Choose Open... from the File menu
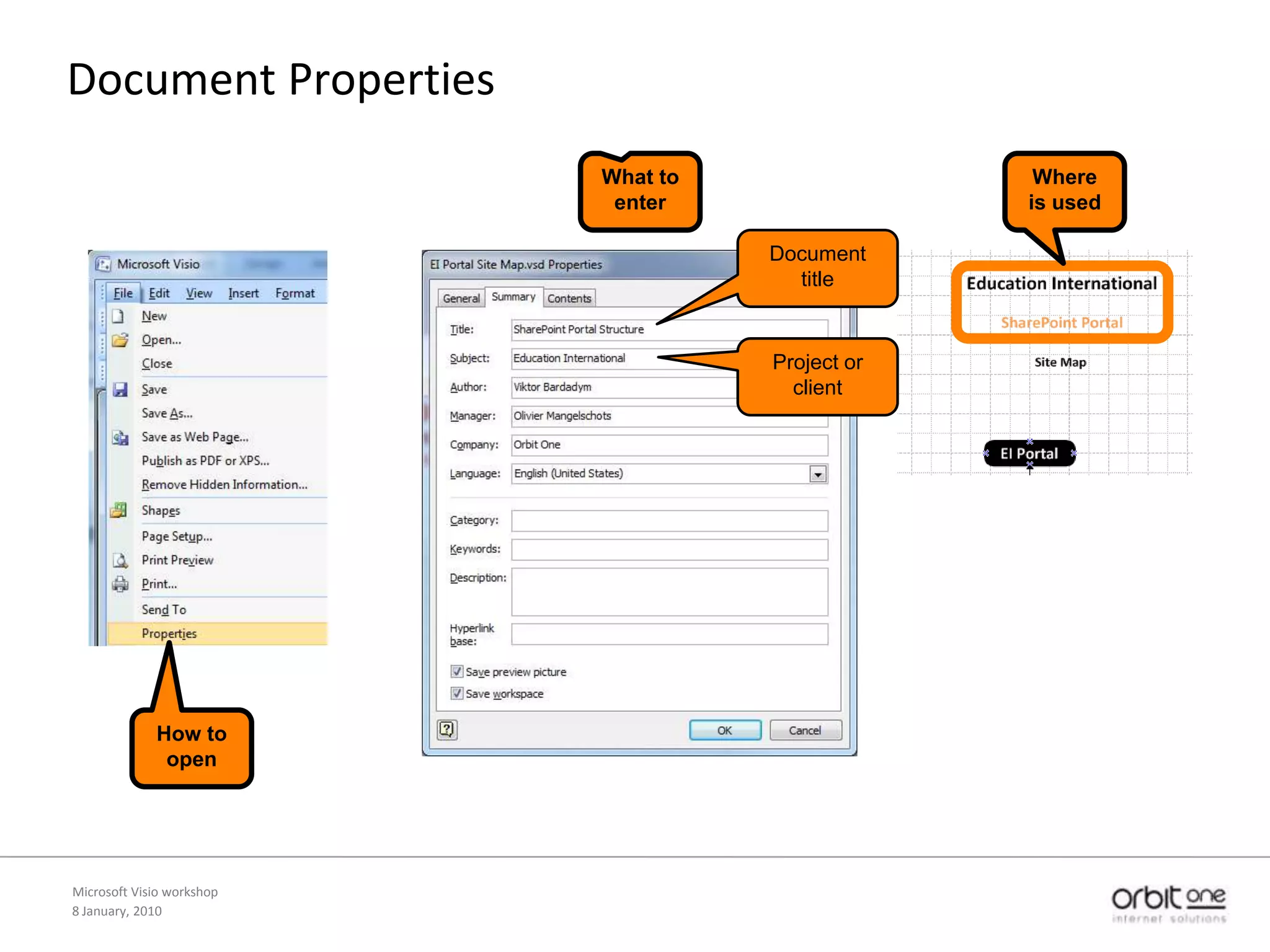Image resolution: width=1270 pixels, height=952 pixels. coord(217,340)
